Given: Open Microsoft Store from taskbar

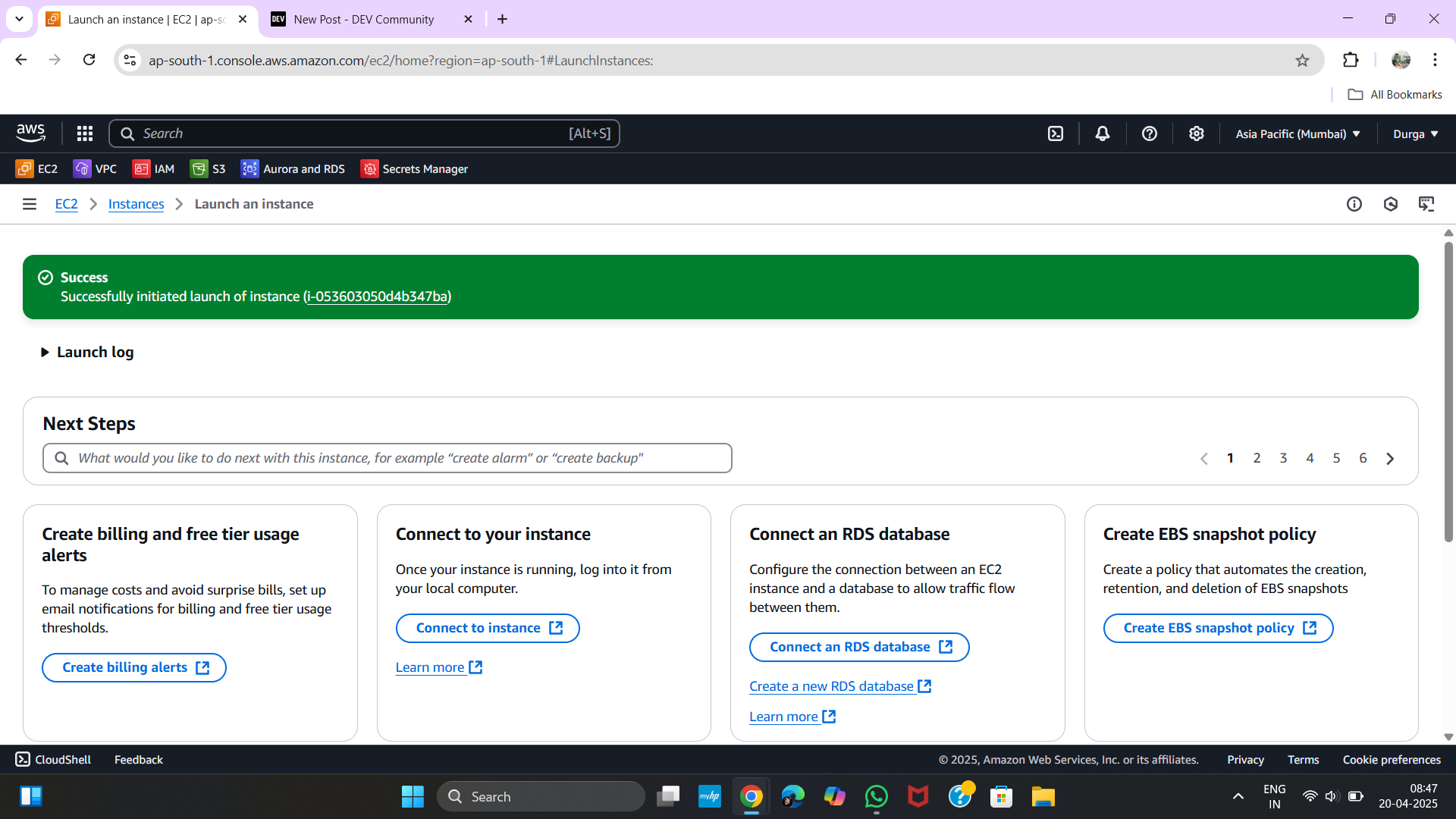Looking at the screenshot, I should [1001, 797].
